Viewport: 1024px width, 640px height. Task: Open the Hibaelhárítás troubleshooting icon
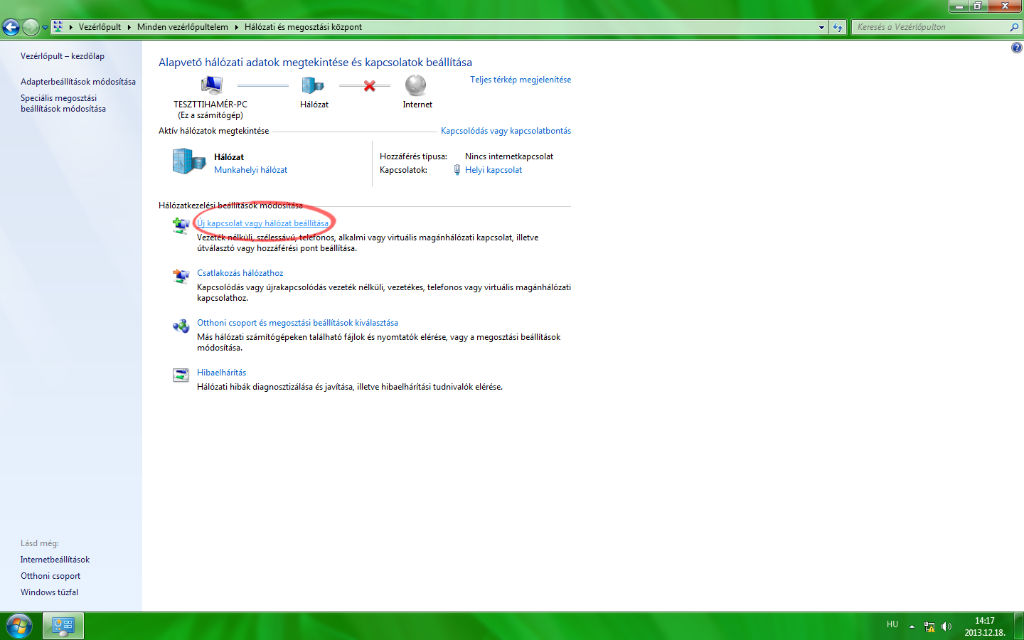(181, 375)
